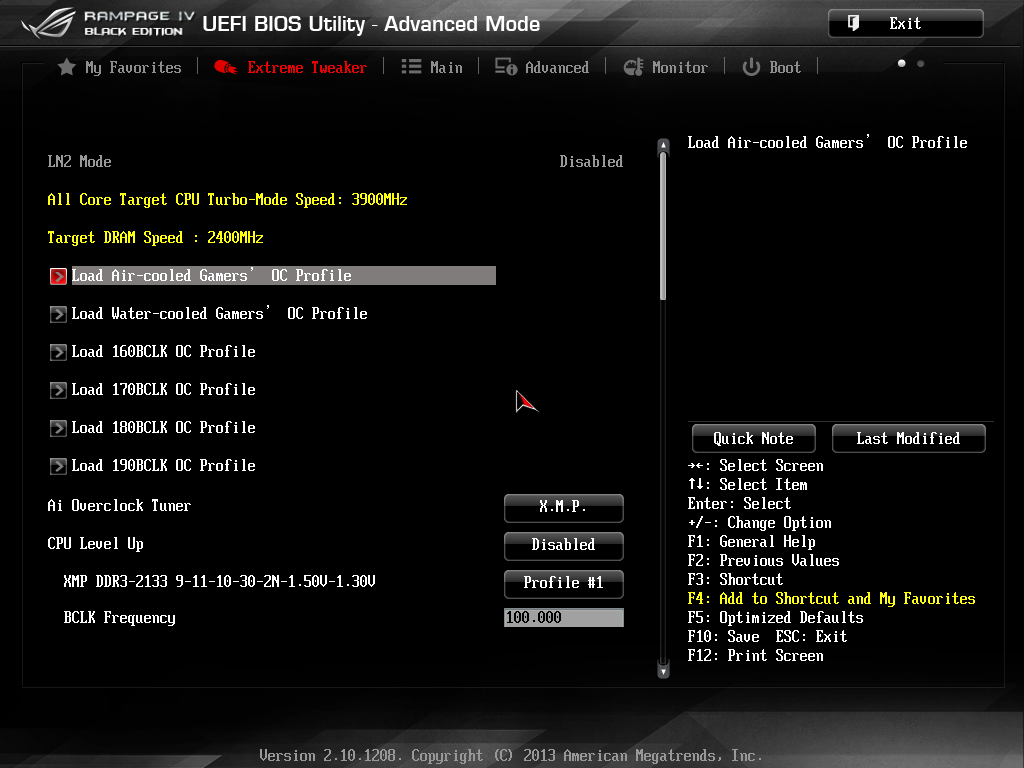
Task: Click arrow icon for Load 190BCLK OC Profile
Action: pos(58,466)
